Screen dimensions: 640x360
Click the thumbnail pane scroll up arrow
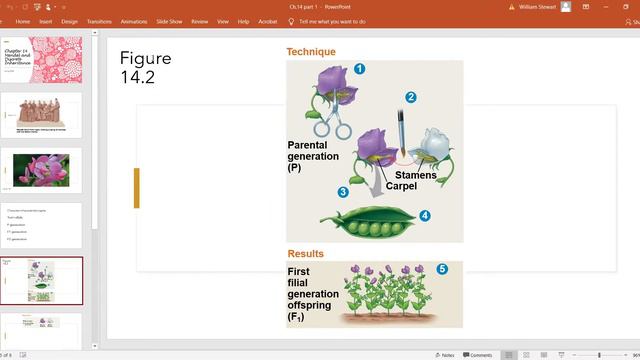pos(95,33)
